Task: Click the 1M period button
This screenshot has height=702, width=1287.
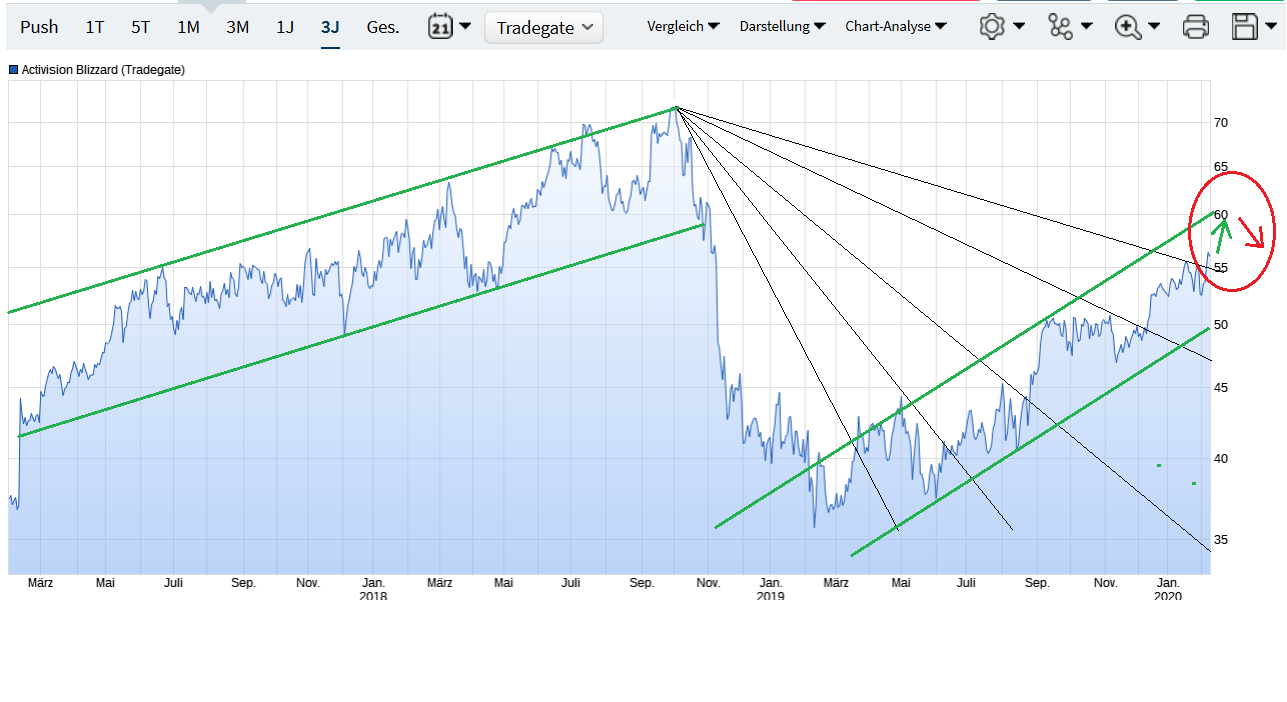Action: point(188,27)
